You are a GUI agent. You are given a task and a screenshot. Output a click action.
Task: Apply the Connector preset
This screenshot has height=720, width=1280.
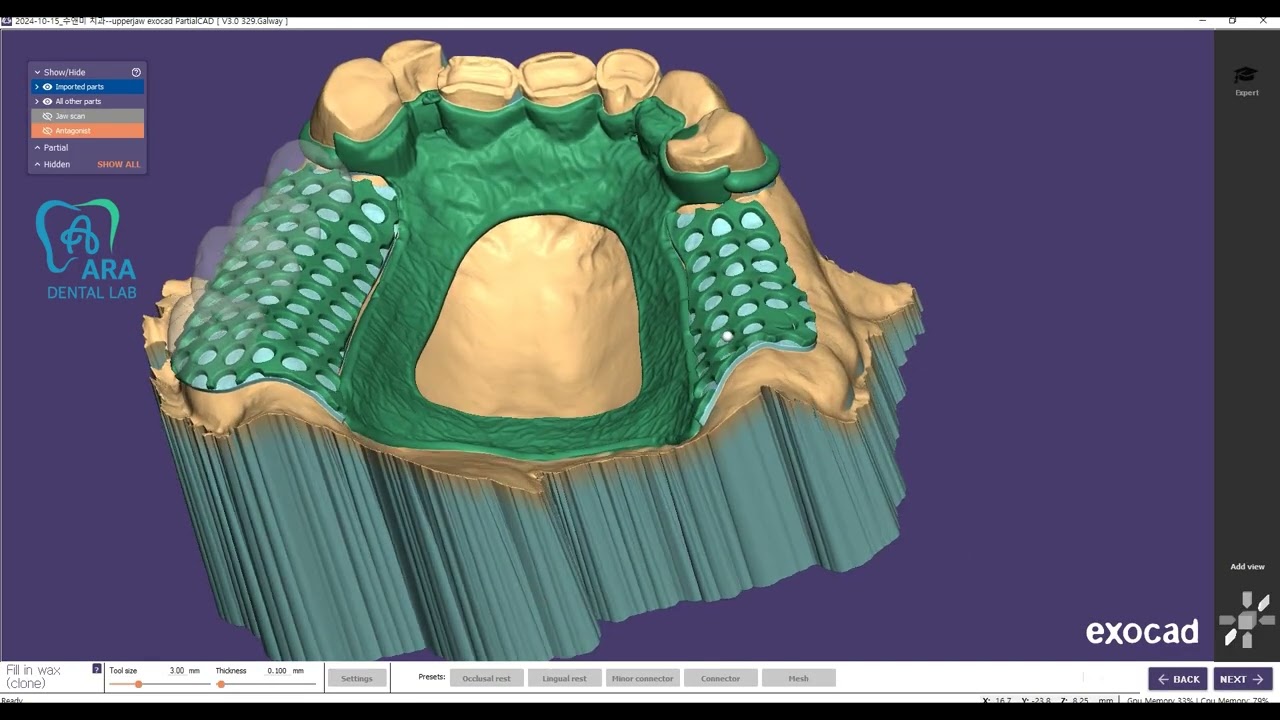point(720,678)
